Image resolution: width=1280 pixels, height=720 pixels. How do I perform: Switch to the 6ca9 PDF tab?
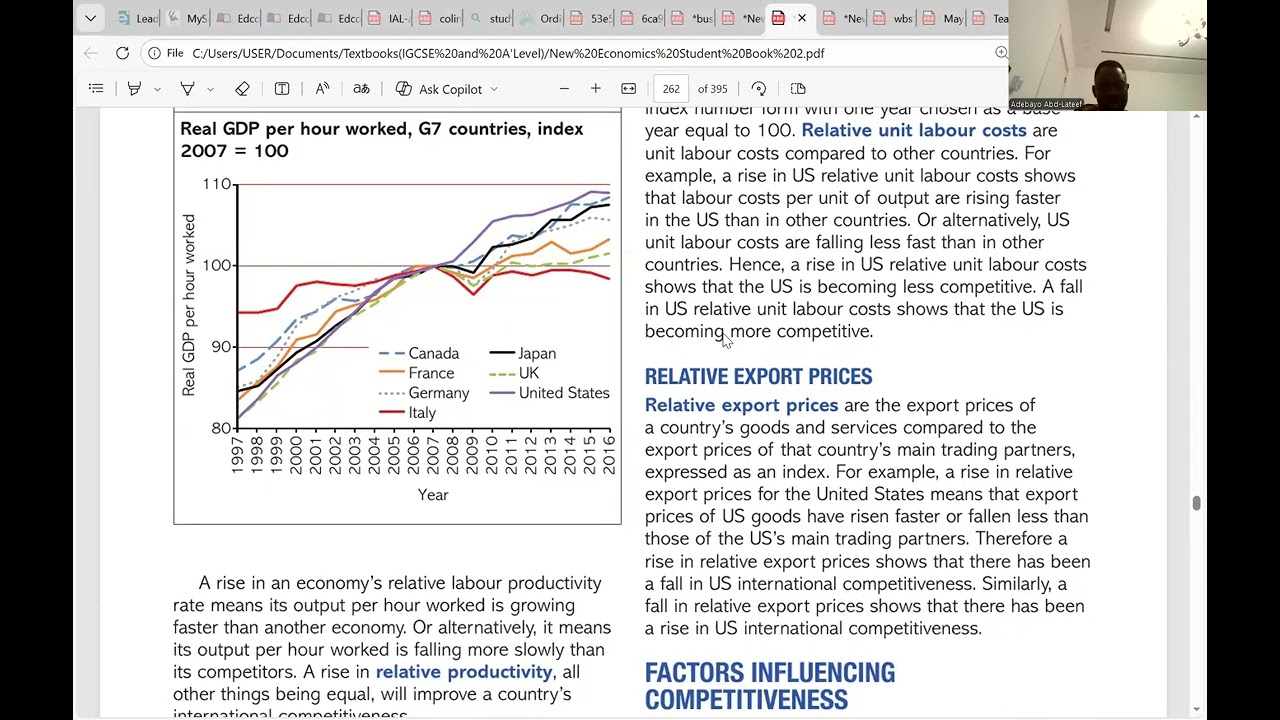[641, 18]
